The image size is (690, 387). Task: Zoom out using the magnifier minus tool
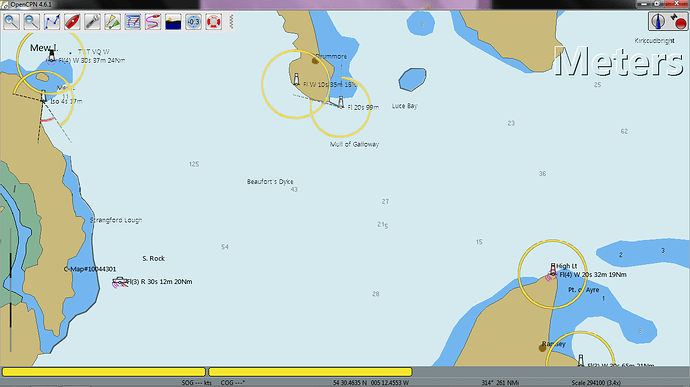[x=32, y=22]
